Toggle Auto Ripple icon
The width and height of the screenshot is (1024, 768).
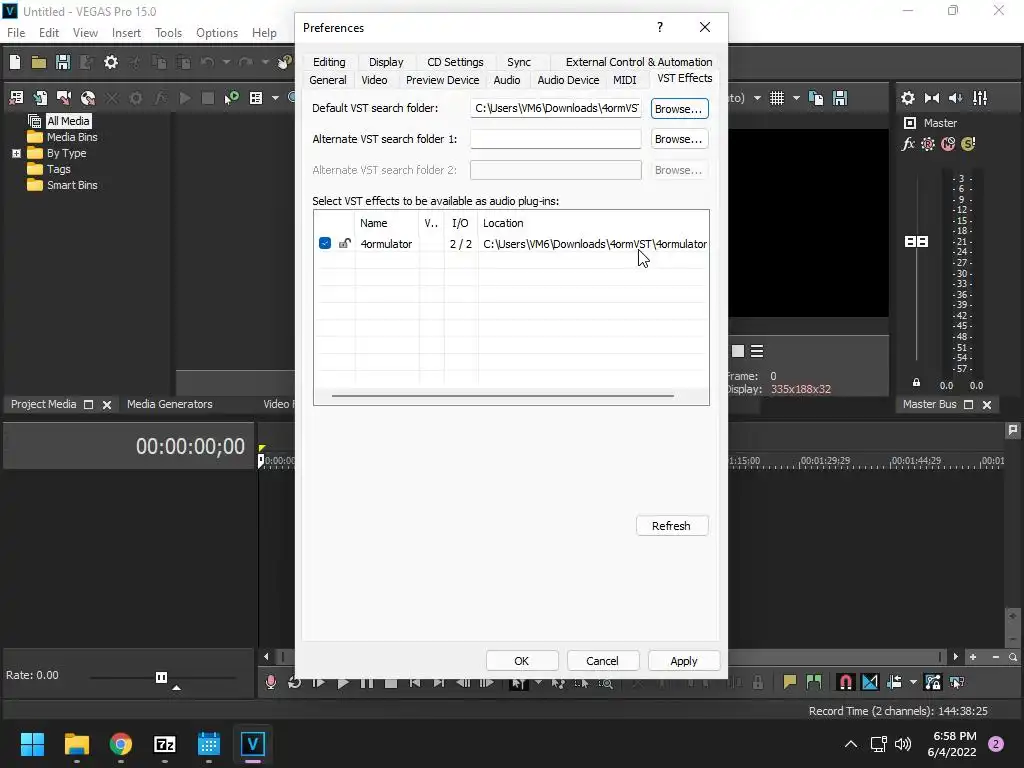pos(894,682)
